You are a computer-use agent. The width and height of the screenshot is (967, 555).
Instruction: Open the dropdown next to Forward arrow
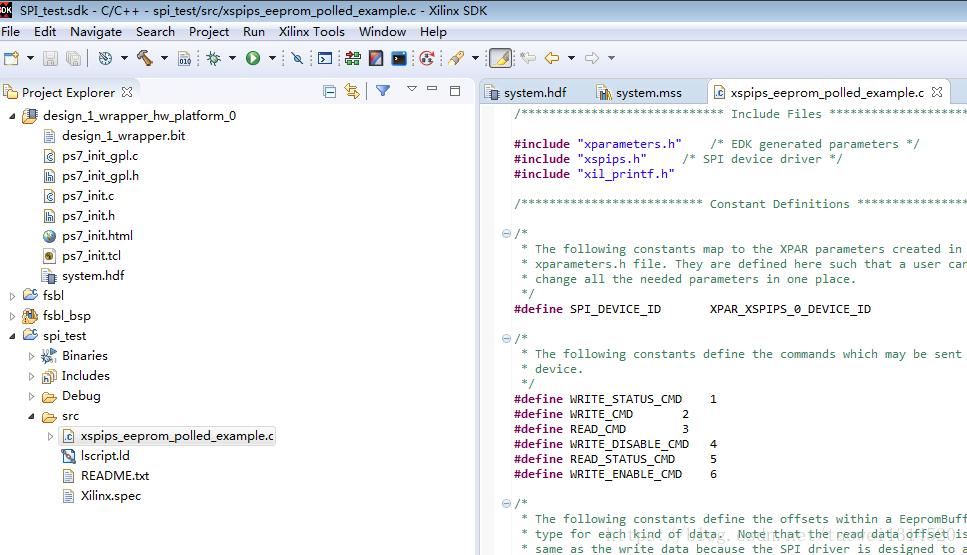(x=611, y=58)
